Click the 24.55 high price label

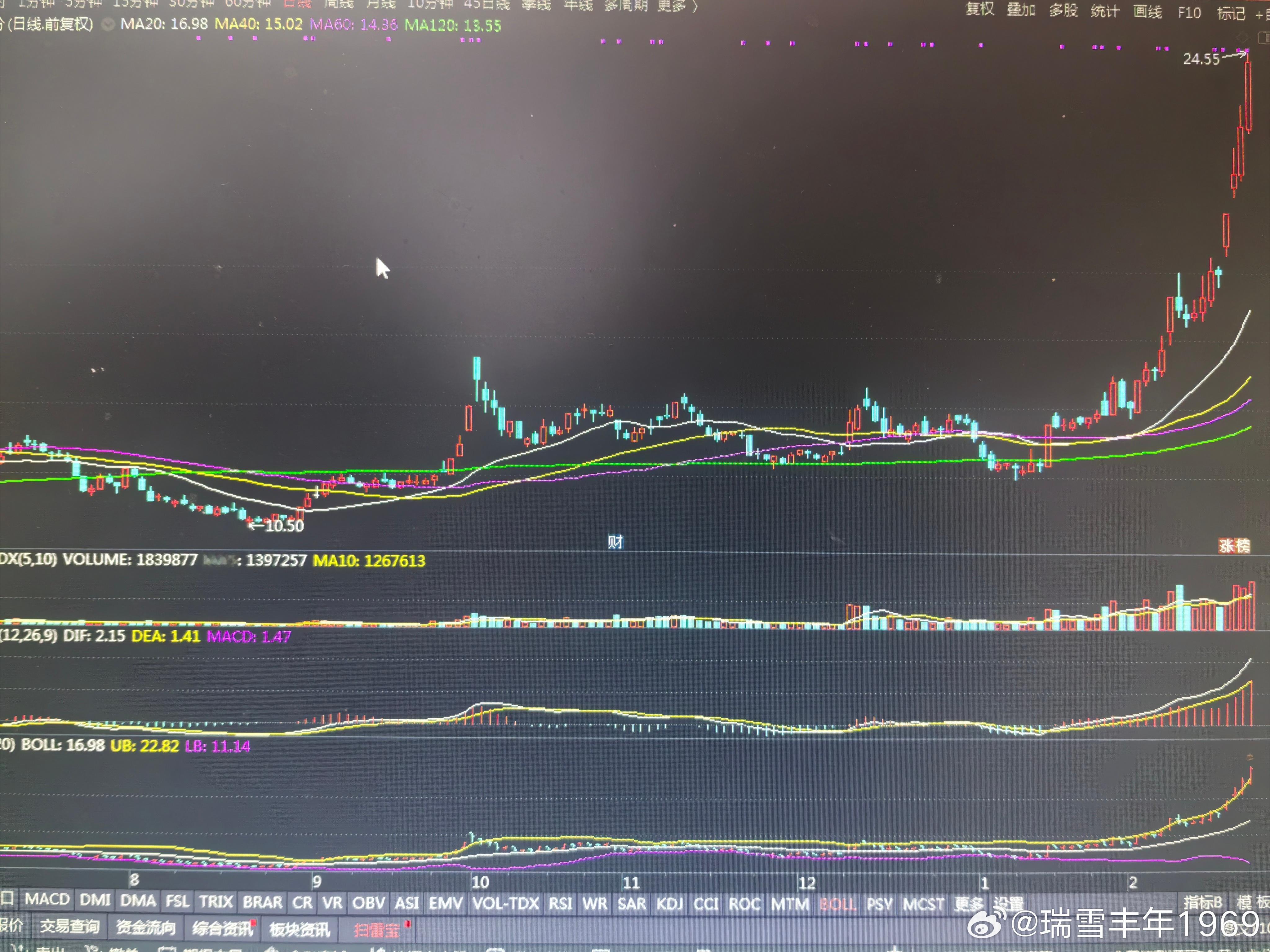pos(1201,59)
